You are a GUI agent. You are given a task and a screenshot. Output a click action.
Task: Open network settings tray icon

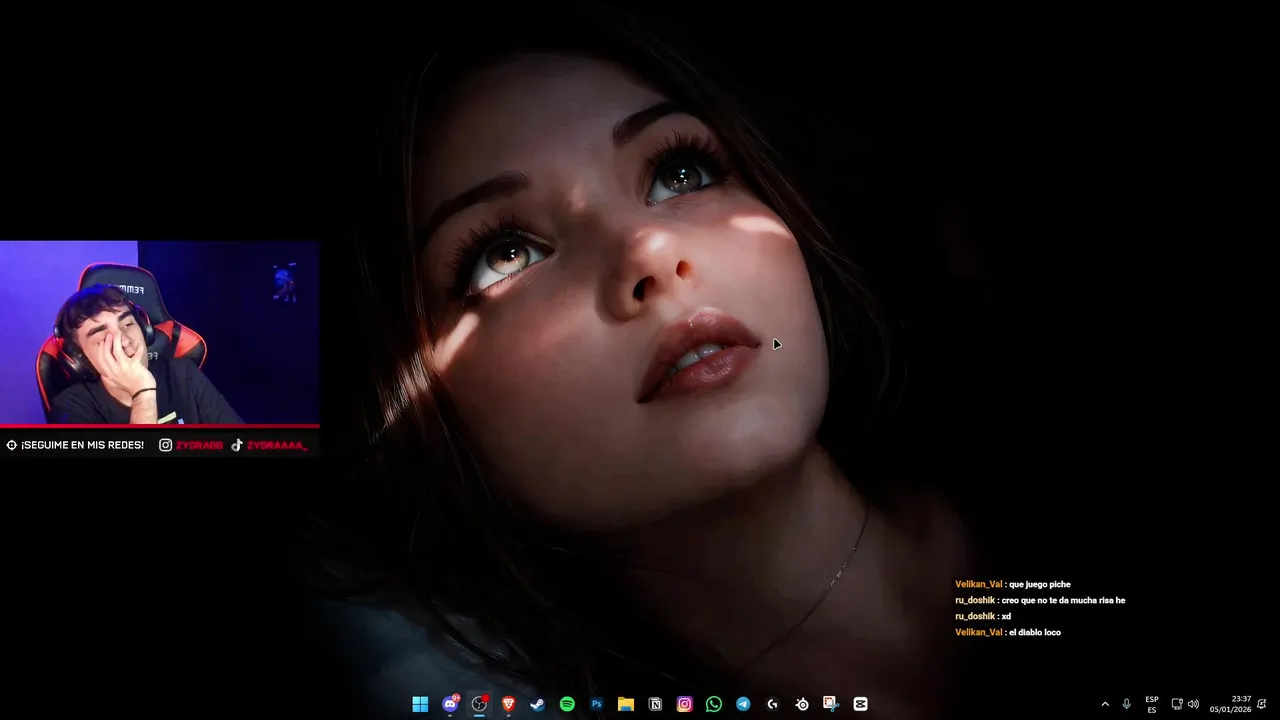coord(1177,704)
